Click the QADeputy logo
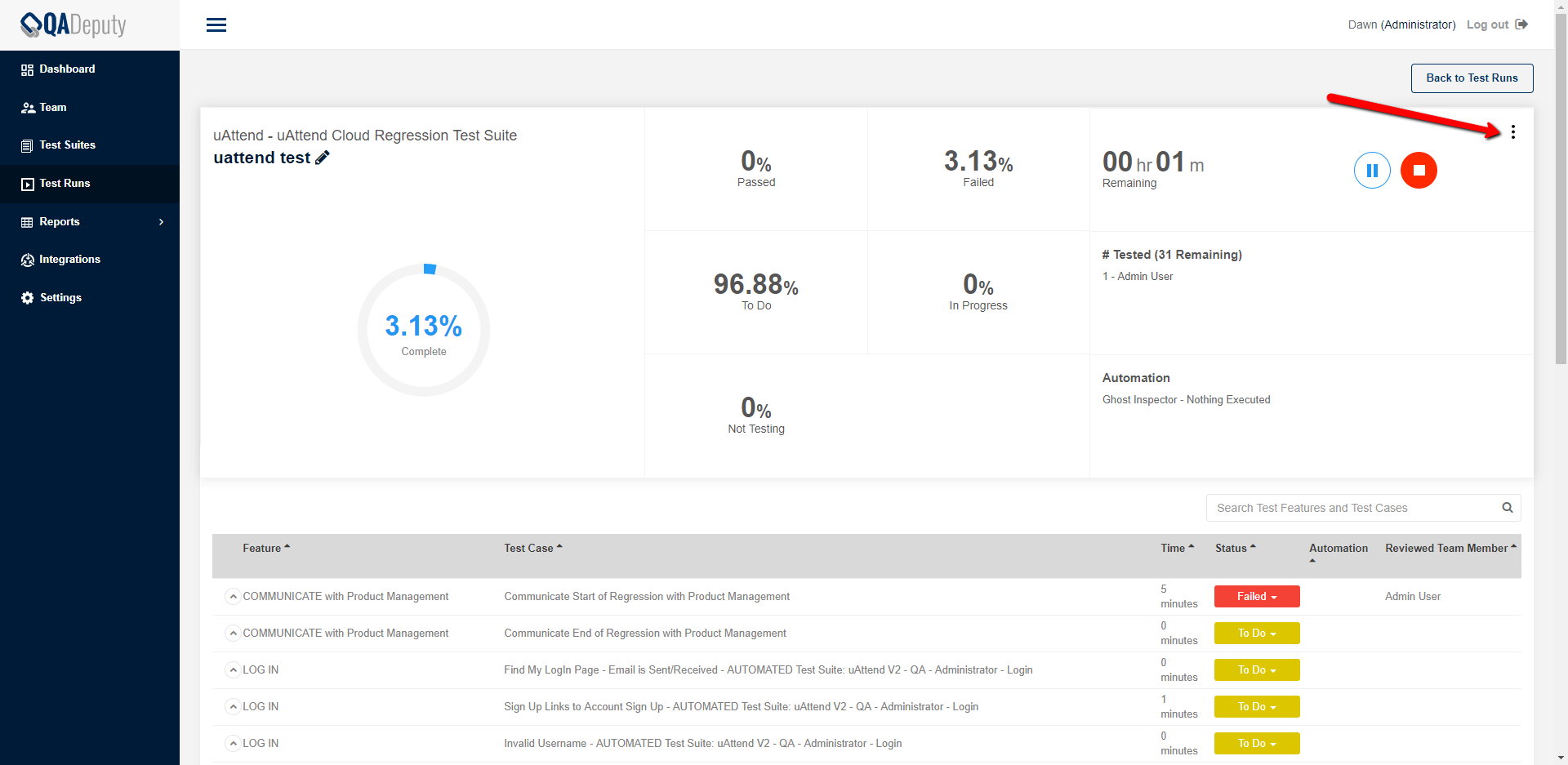 (73, 24)
